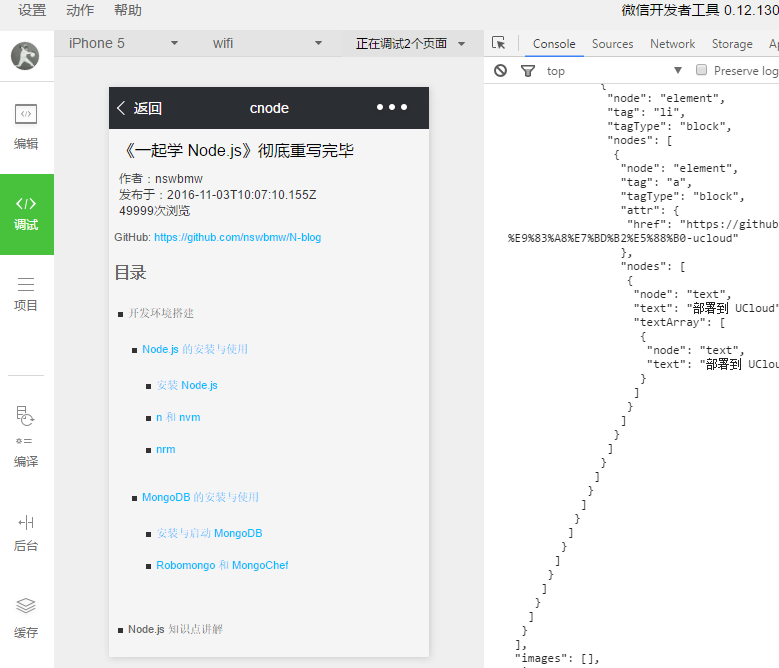Screen dimensions: 779x668
Task: Open the 编辑 (Edit) sidebar panel
Action: coord(26,126)
